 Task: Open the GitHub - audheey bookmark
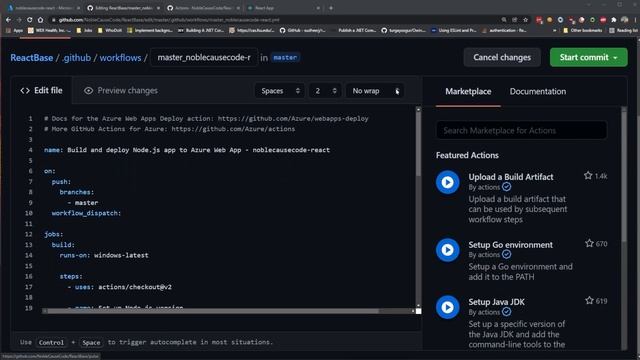coord(302,30)
